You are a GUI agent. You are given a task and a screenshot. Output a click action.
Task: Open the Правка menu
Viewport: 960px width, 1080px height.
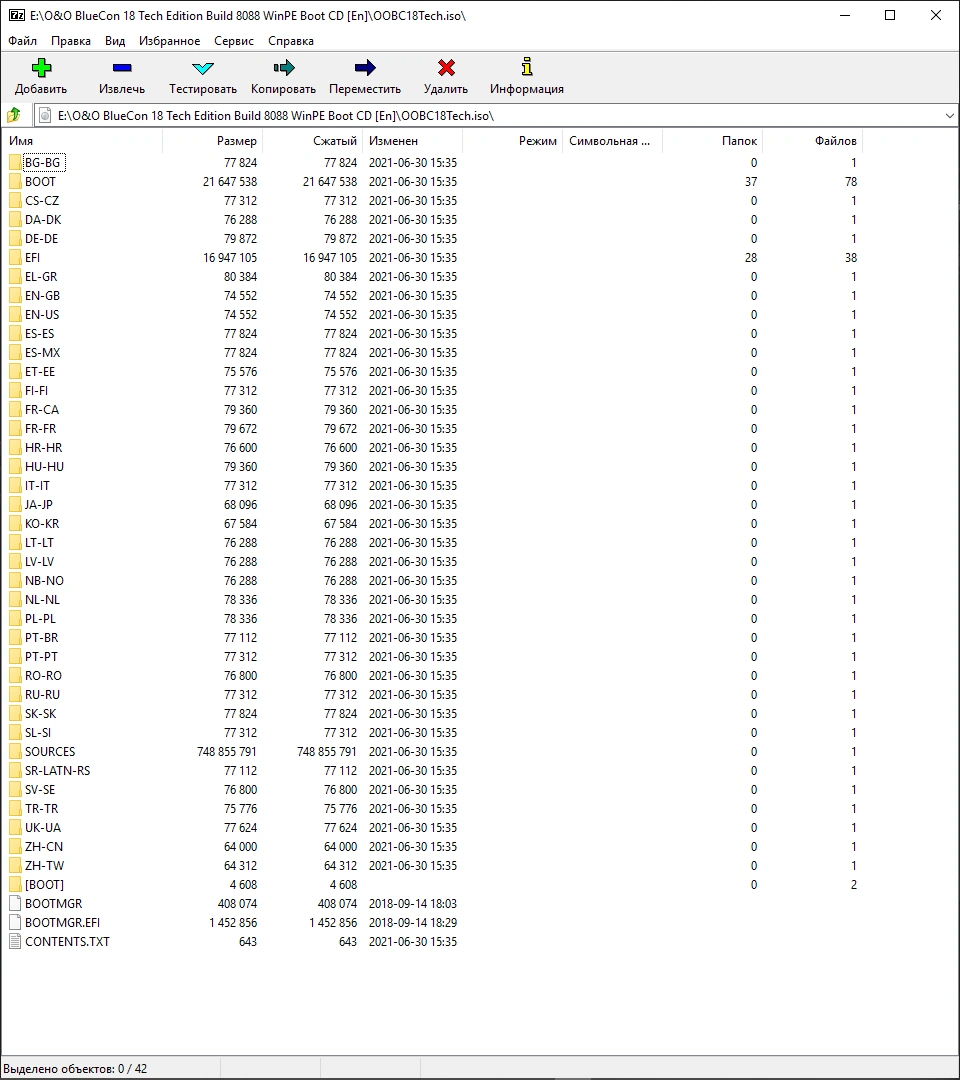[71, 41]
